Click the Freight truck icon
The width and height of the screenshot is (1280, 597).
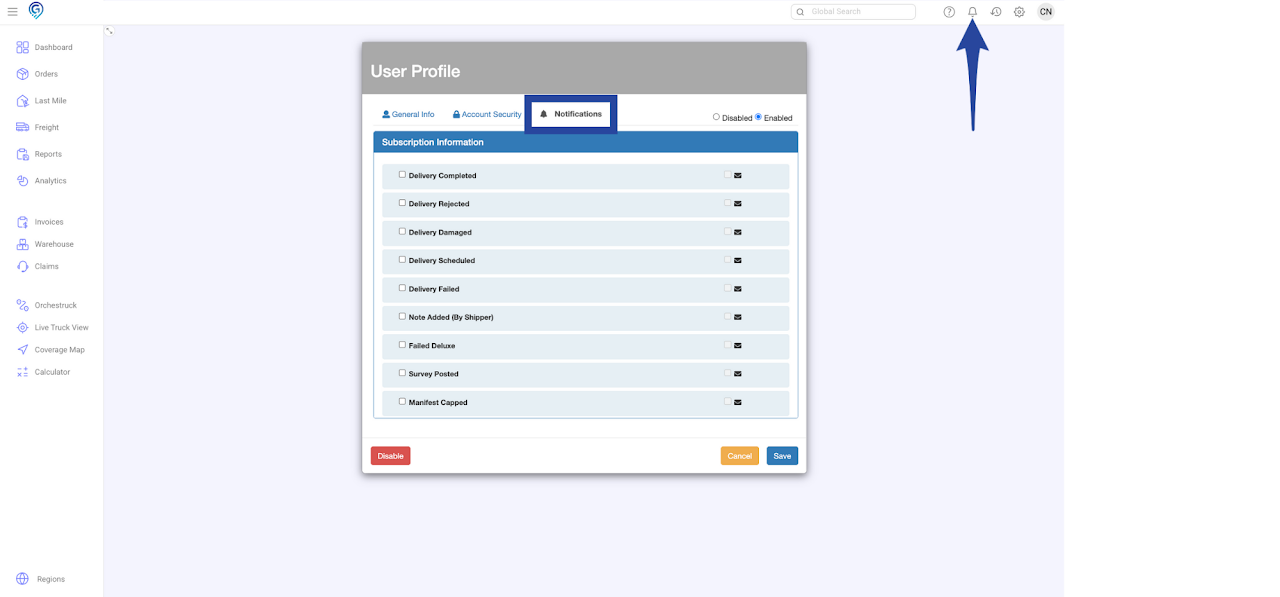23,127
